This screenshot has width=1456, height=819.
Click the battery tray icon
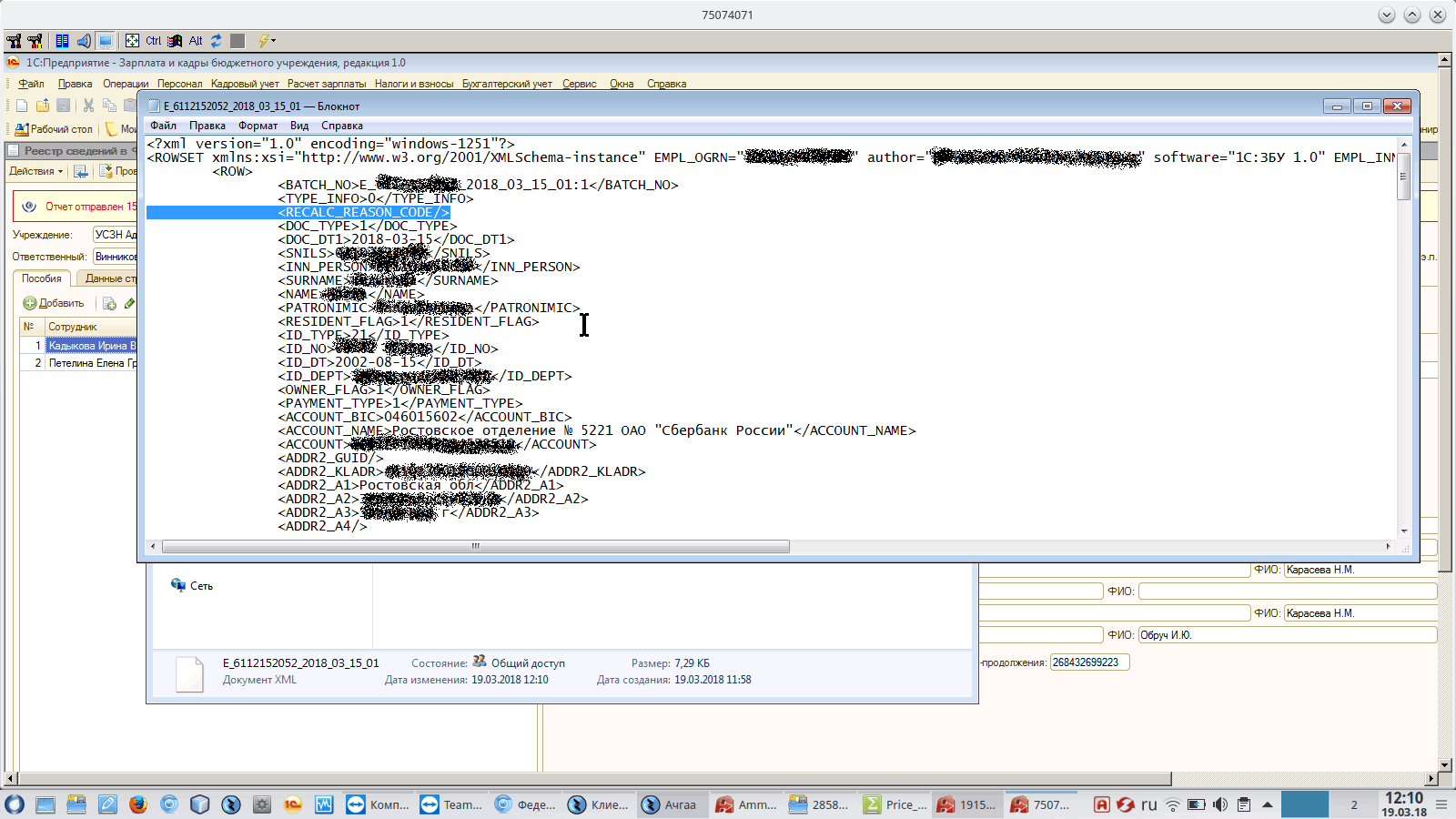(x=1196, y=804)
